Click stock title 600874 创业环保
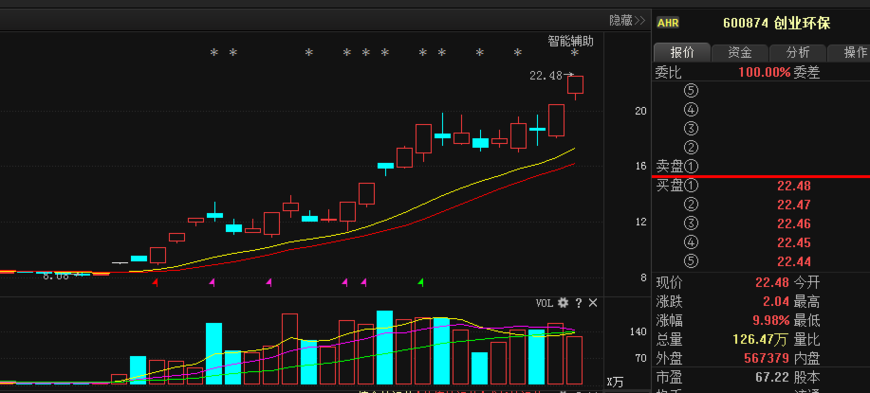Viewport: 870px width, 393px height. coord(777,23)
